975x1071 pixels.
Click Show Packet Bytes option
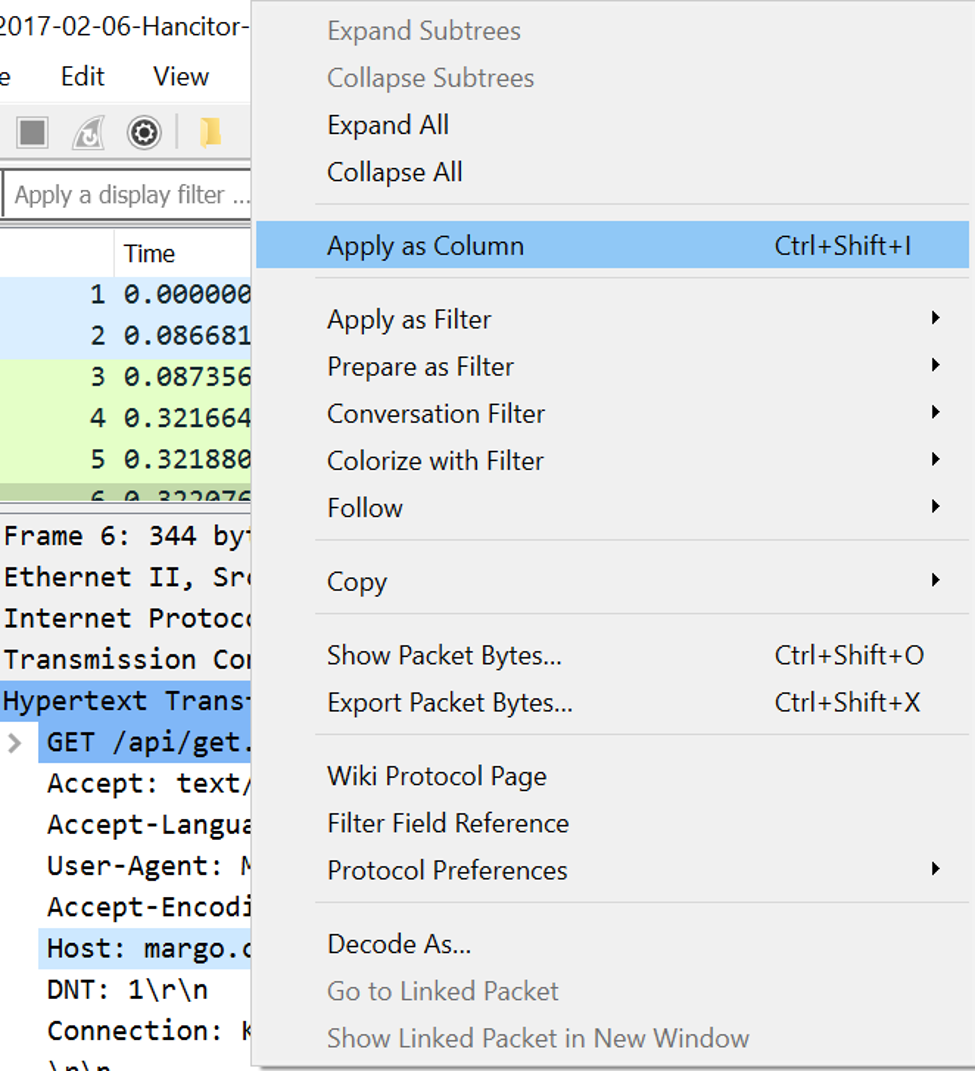tap(444, 656)
